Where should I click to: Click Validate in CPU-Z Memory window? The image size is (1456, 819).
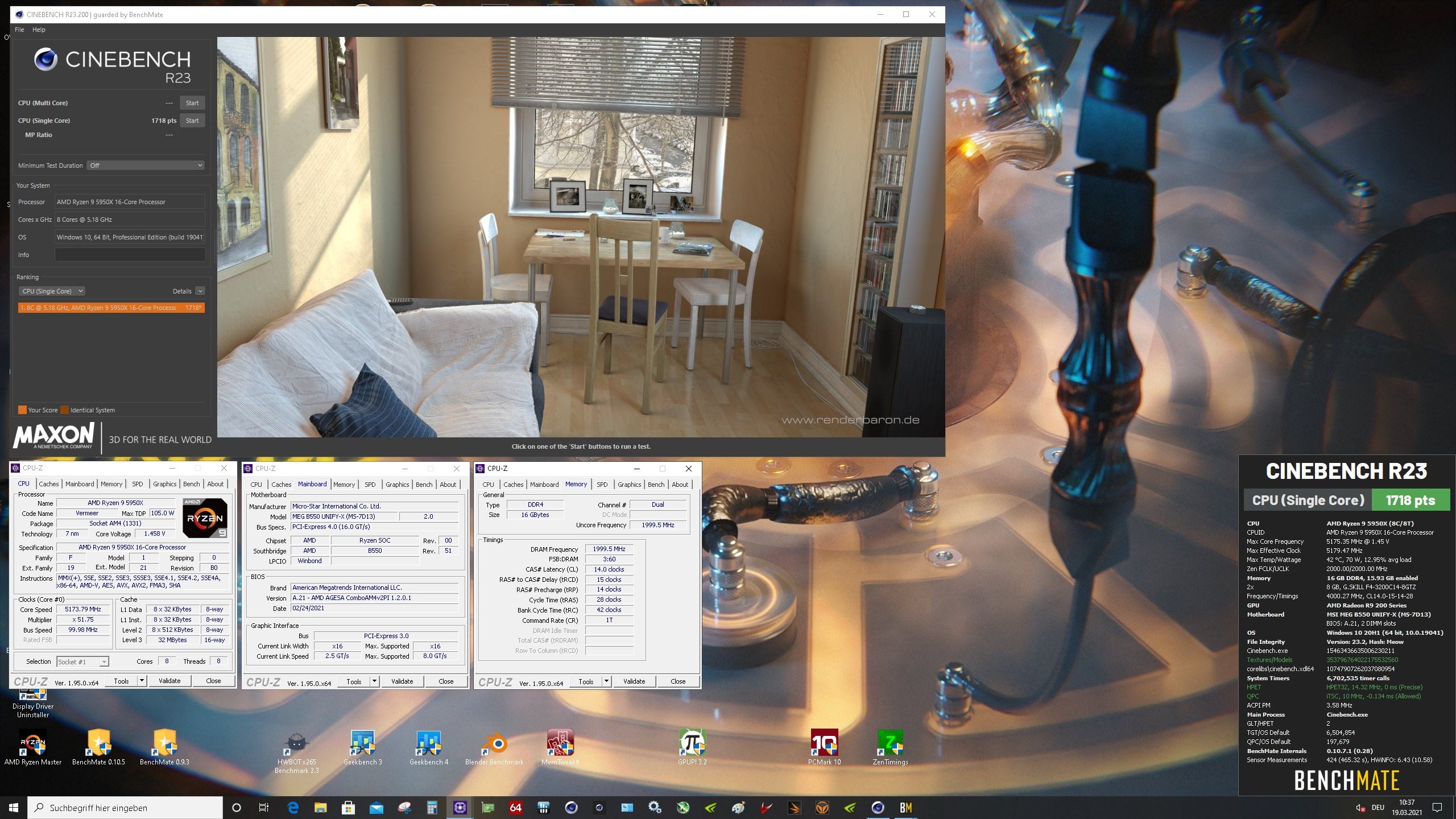point(634,681)
